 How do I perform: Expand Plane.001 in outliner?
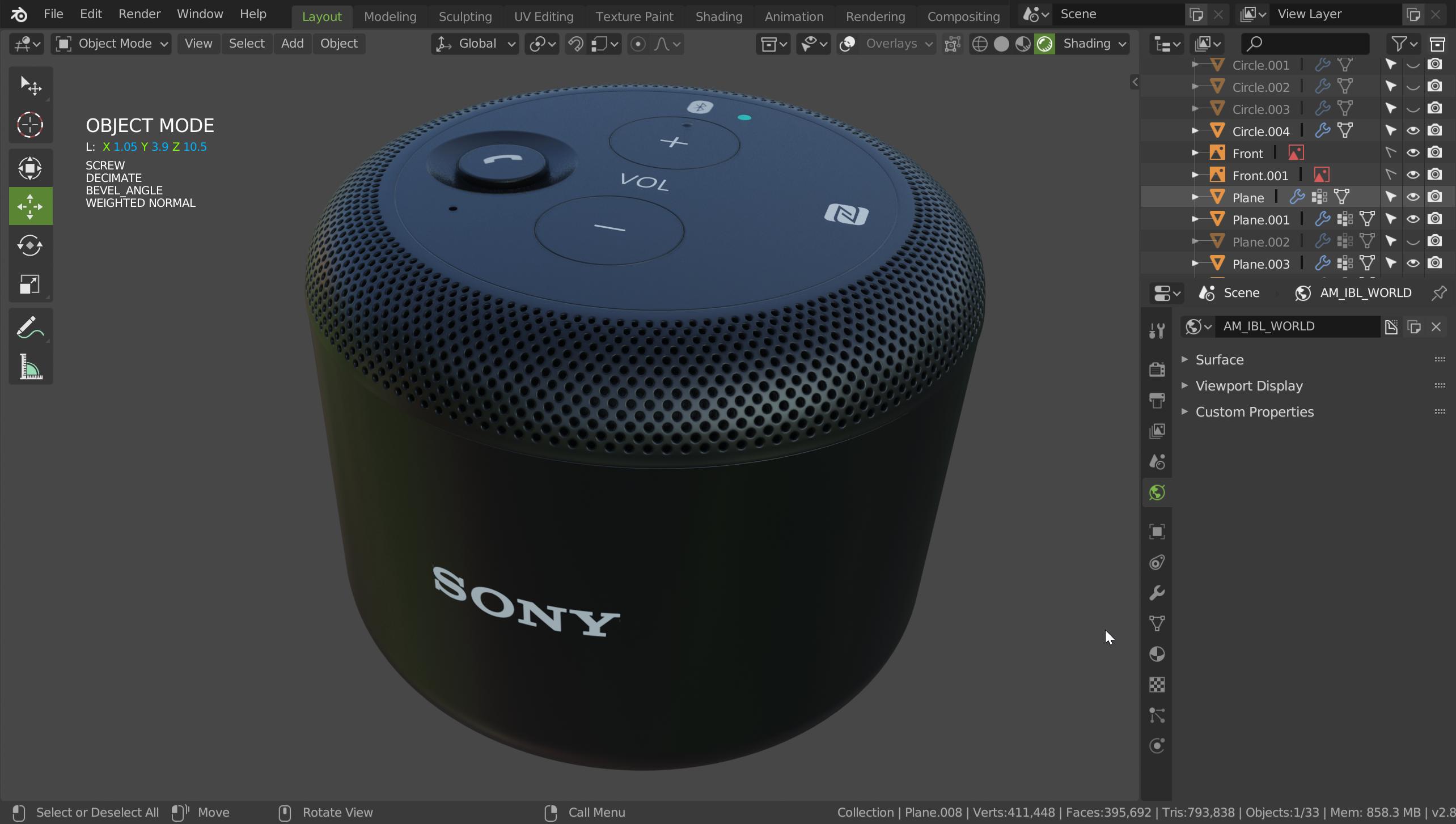point(1195,219)
